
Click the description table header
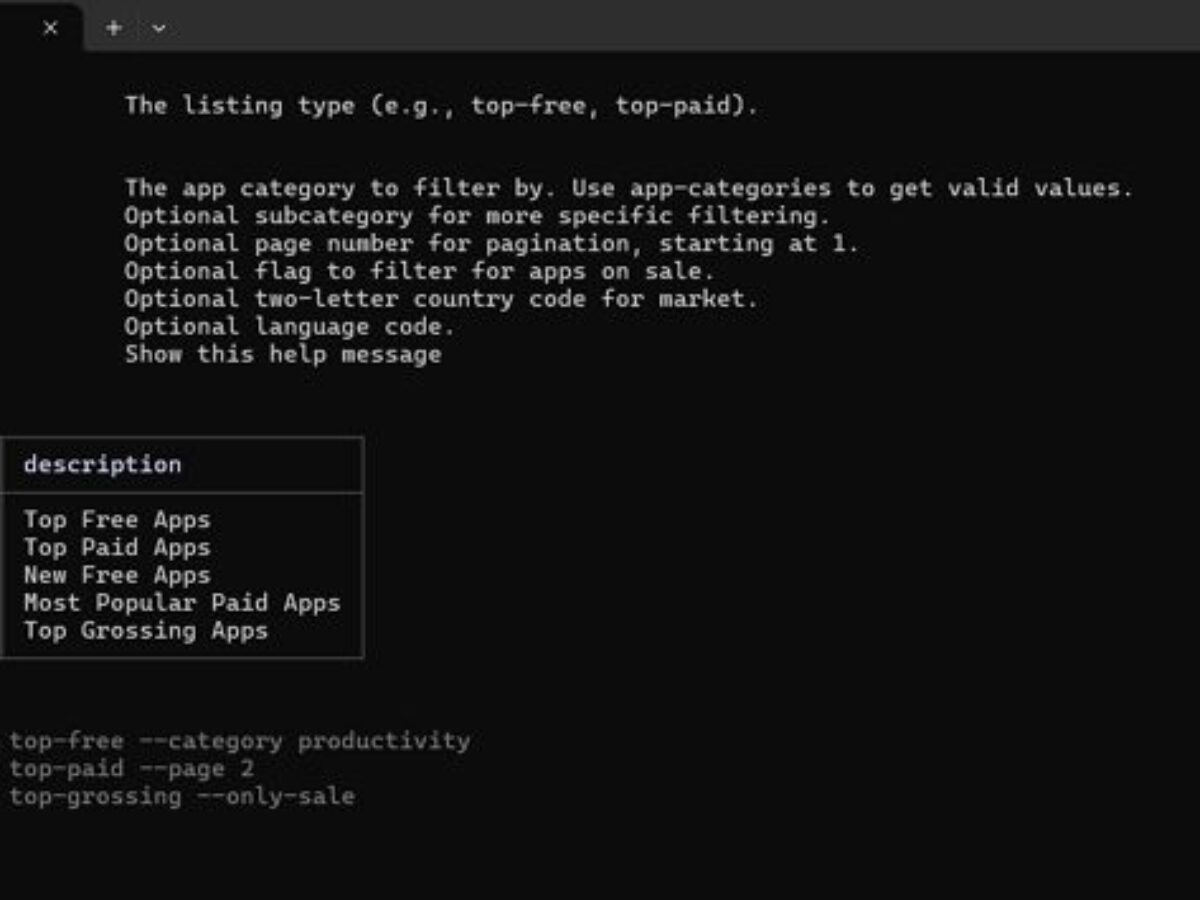103,464
